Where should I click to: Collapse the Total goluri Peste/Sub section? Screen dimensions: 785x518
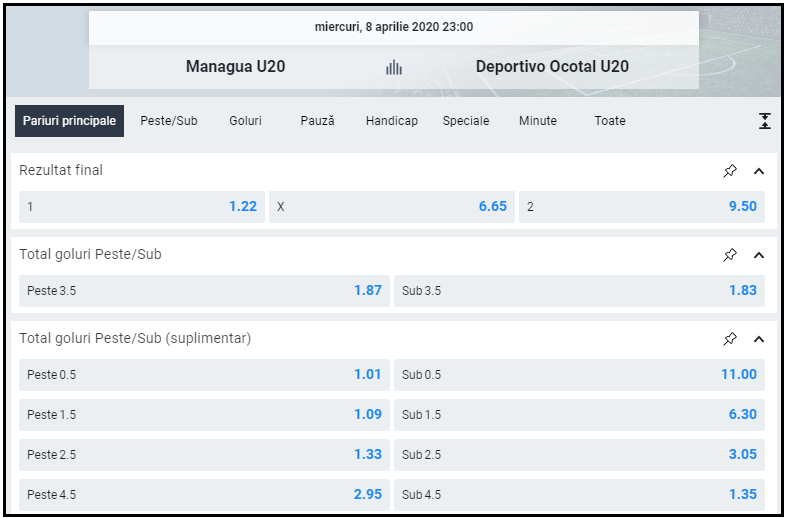click(758, 255)
